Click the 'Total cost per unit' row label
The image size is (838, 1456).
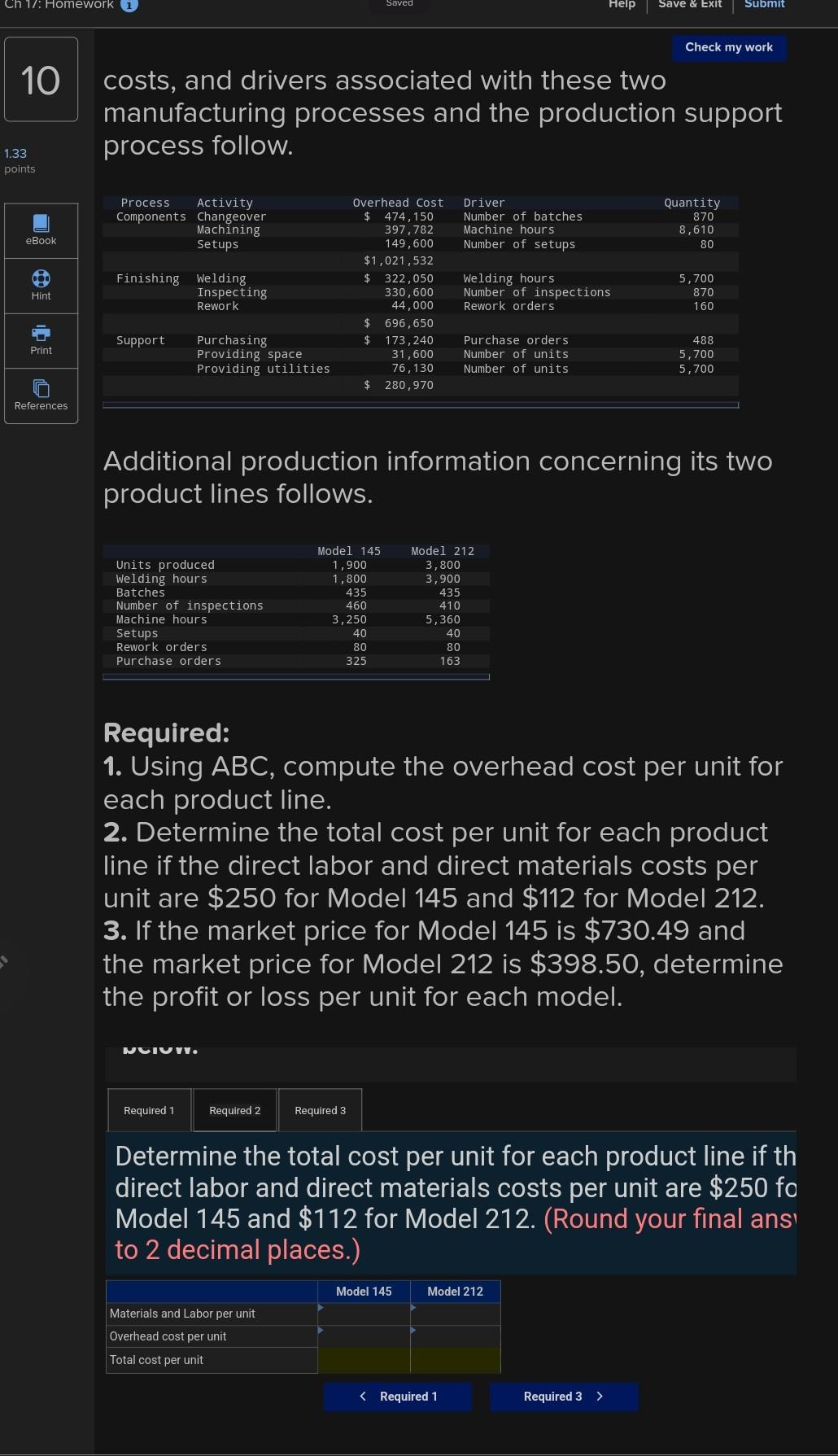(156, 1360)
